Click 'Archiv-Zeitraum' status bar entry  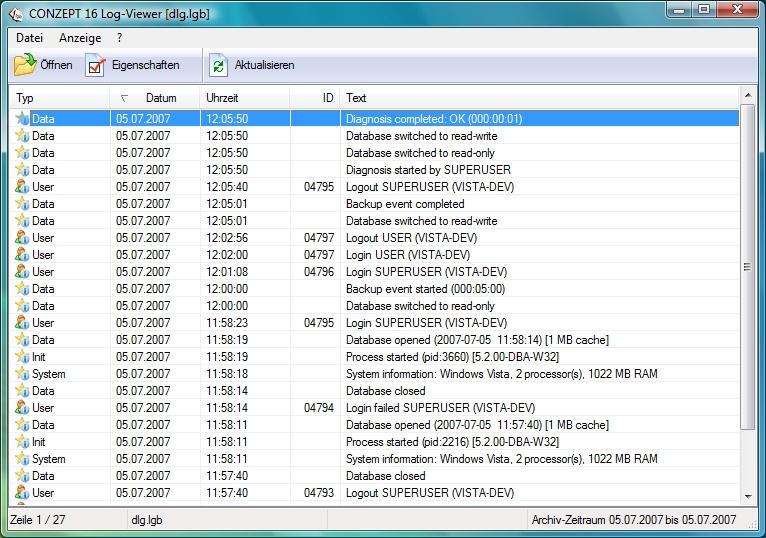click(634, 519)
